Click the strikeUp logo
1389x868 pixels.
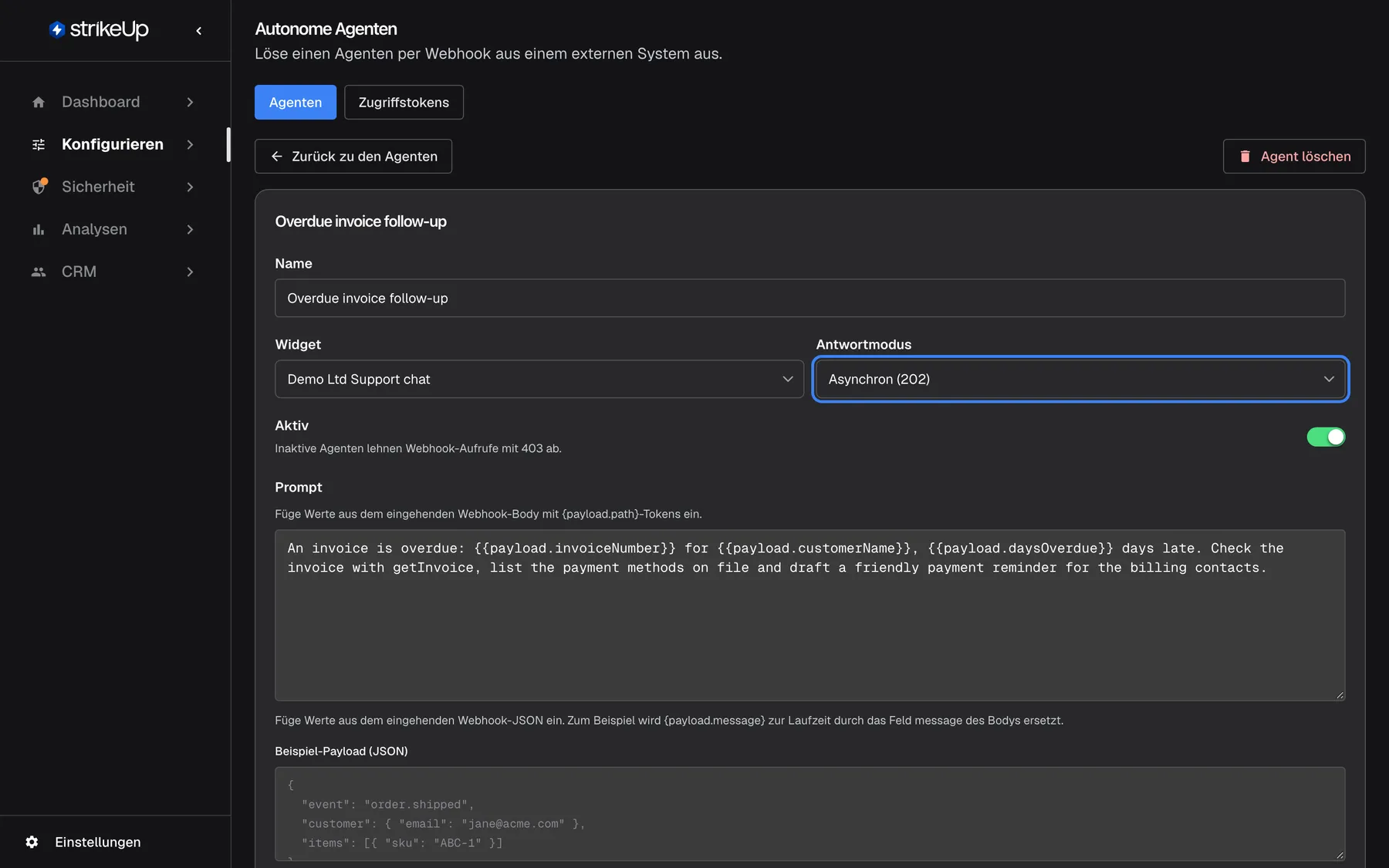point(99,29)
